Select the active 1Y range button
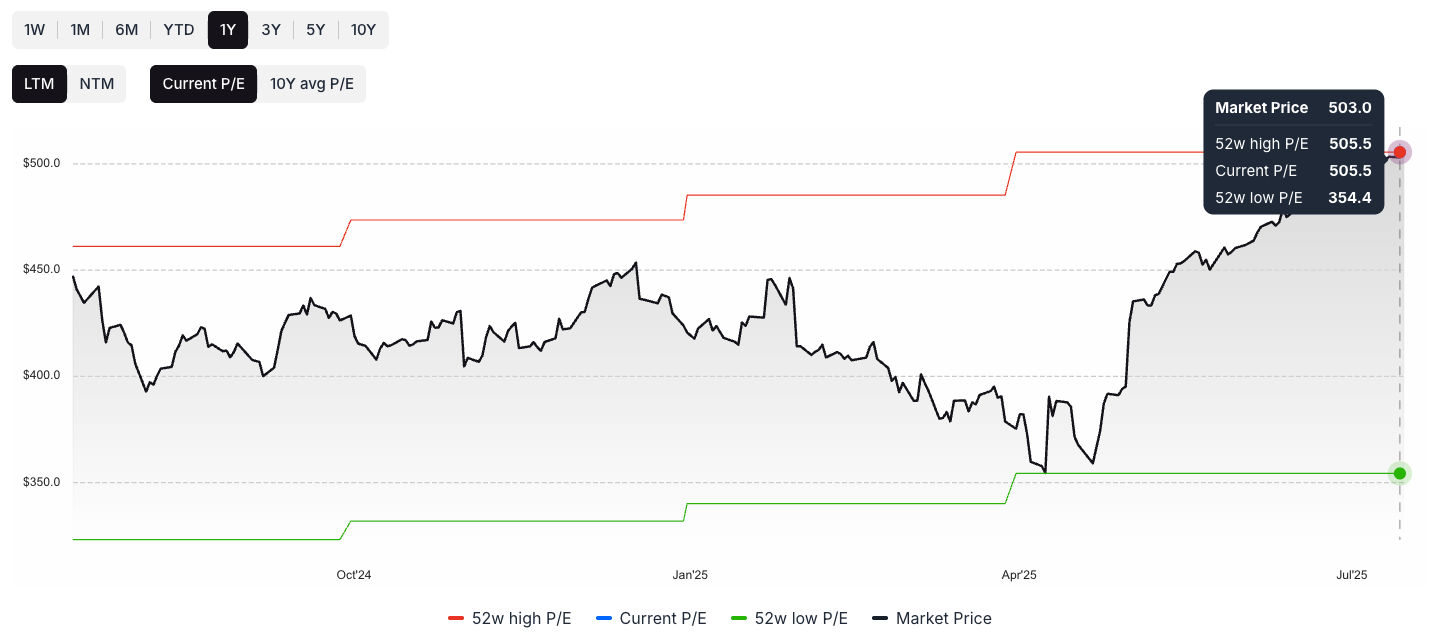1448x638 pixels. [x=228, y=30]
